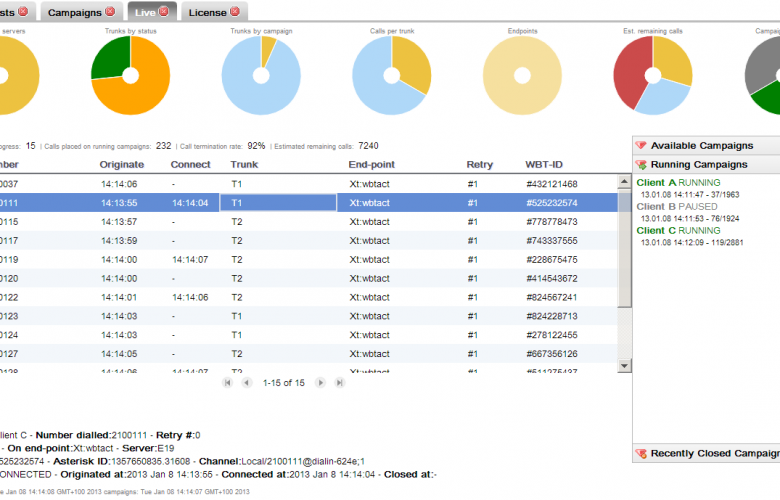
Task: Go to next page of call list
Action: [320, 383]
